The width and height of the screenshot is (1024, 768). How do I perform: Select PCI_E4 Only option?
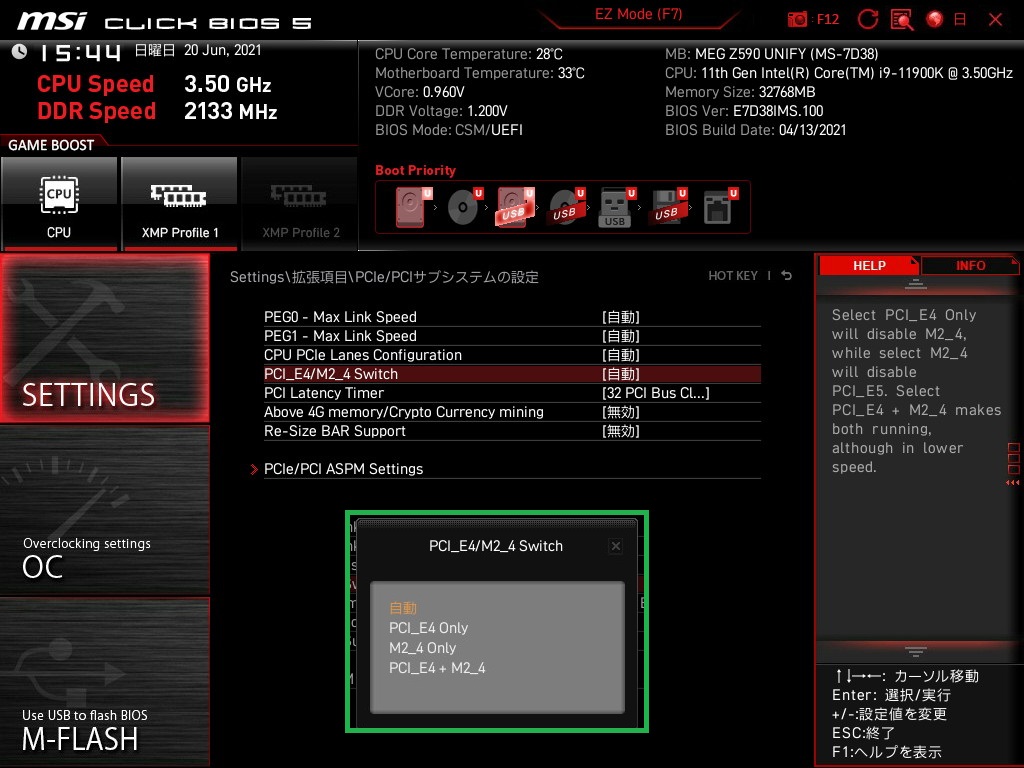pos(428,628)
